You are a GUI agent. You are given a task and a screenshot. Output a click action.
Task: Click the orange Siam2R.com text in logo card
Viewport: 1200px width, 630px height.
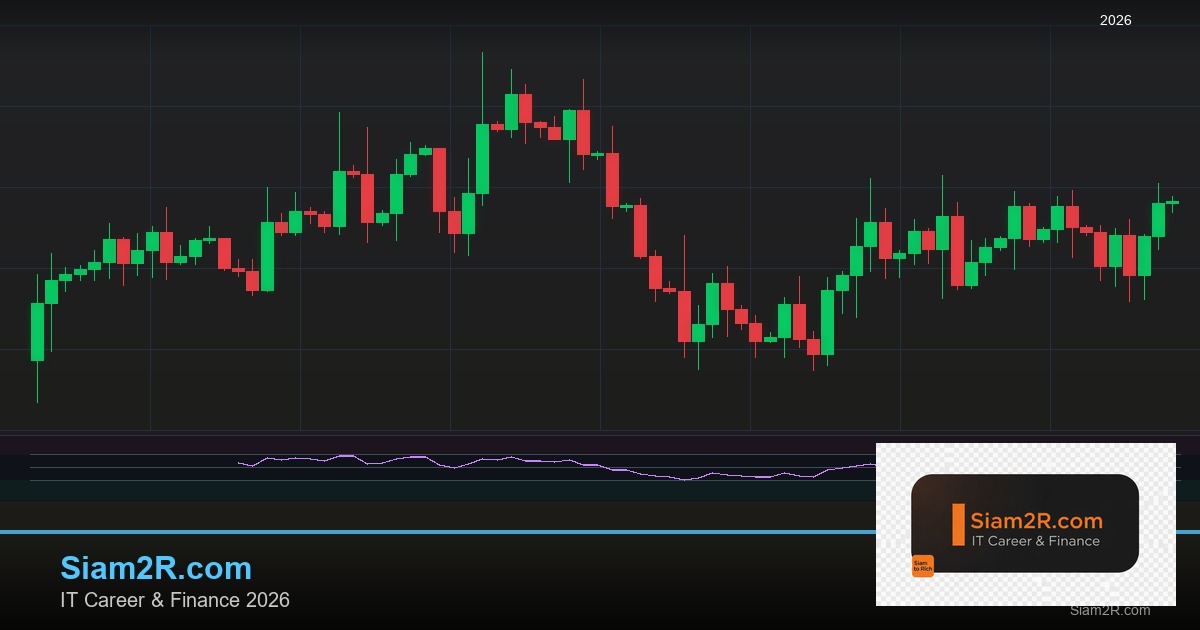pyautogui.click(x=1036, y=521)
